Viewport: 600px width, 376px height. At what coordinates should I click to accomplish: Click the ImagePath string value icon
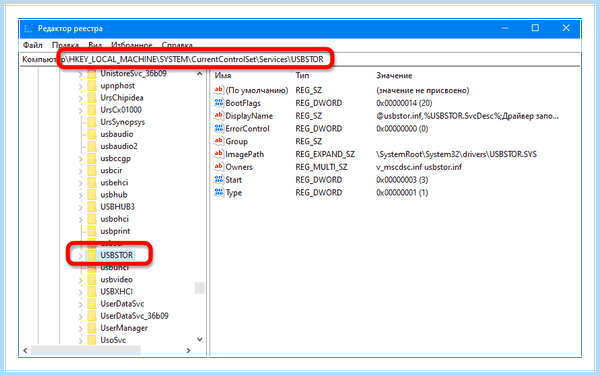pyautogui.click(x=218, y=154)
